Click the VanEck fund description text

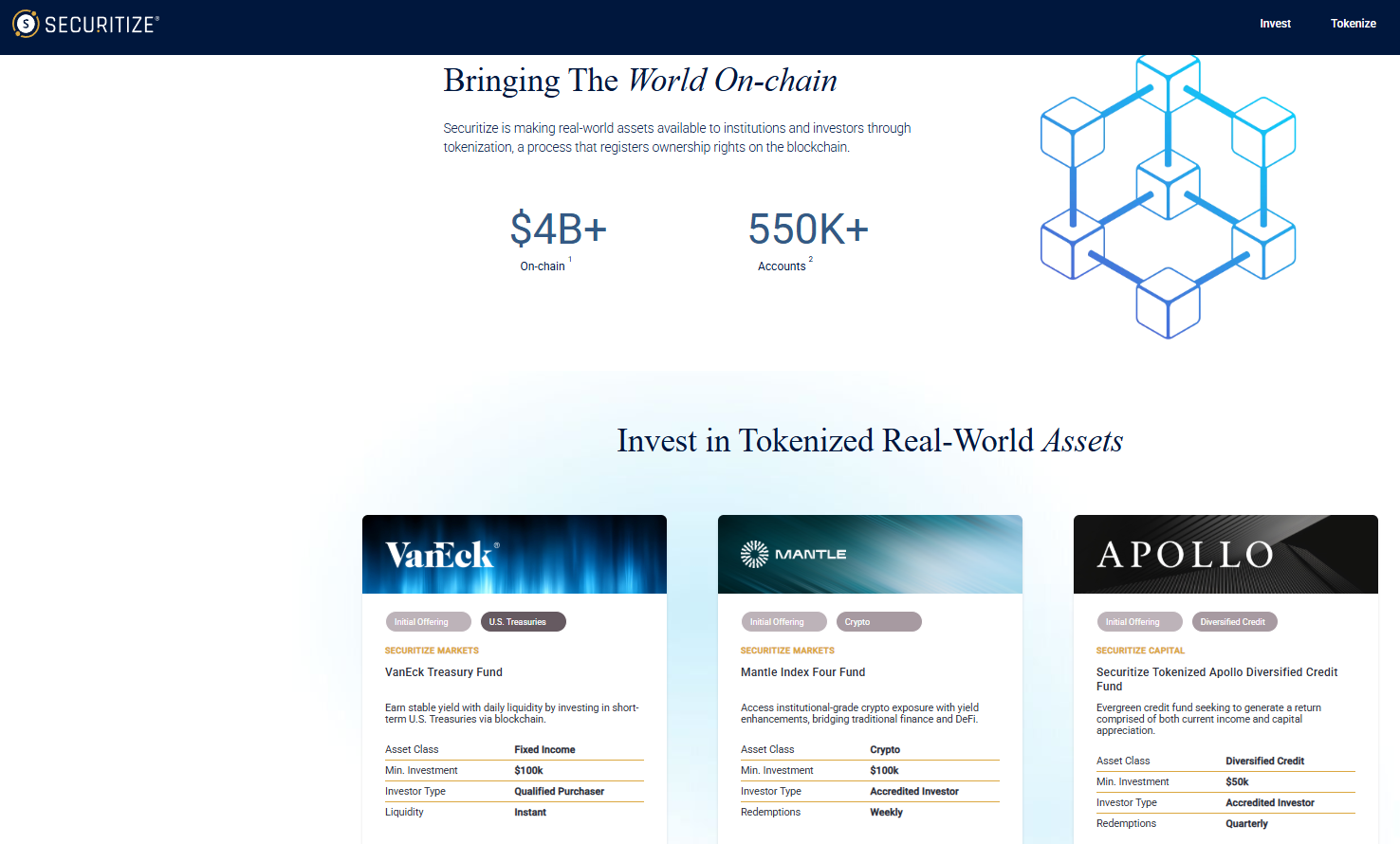pyautogui.click(x=512, y=713)
